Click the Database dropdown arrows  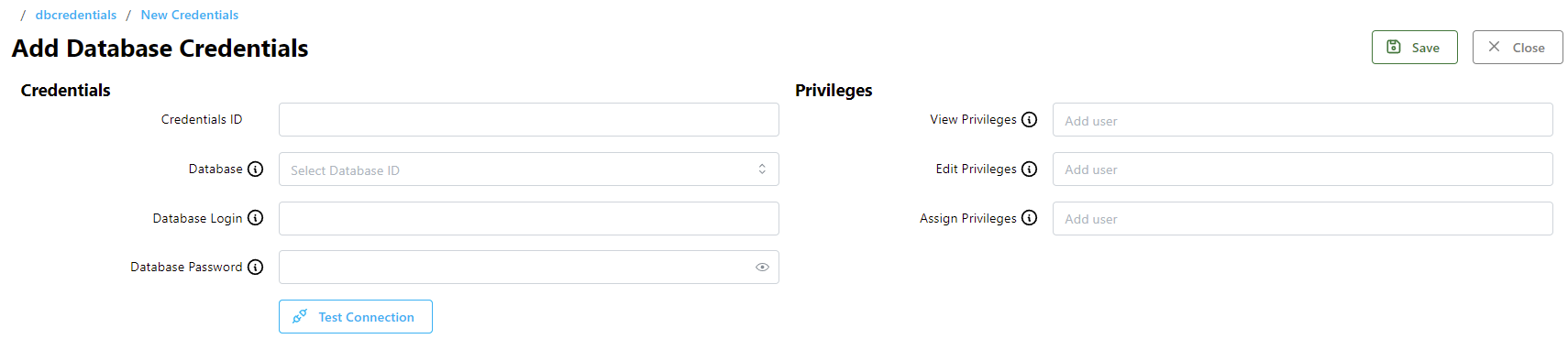(762, 169)
